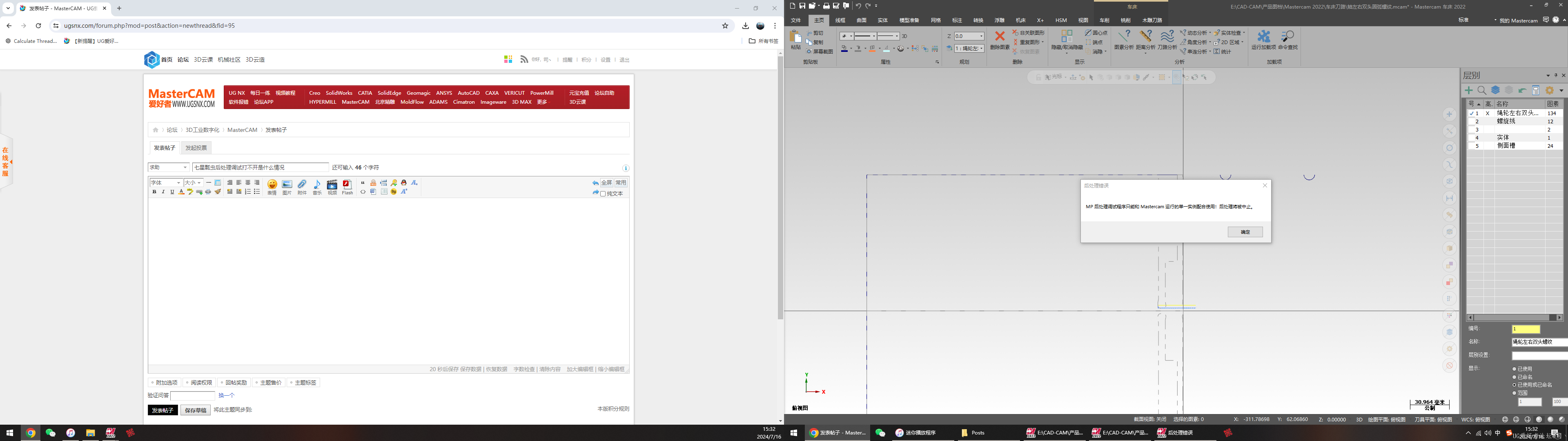Click 验证问答 answer input field
The image size is (1568, 441).
[193, 396]
